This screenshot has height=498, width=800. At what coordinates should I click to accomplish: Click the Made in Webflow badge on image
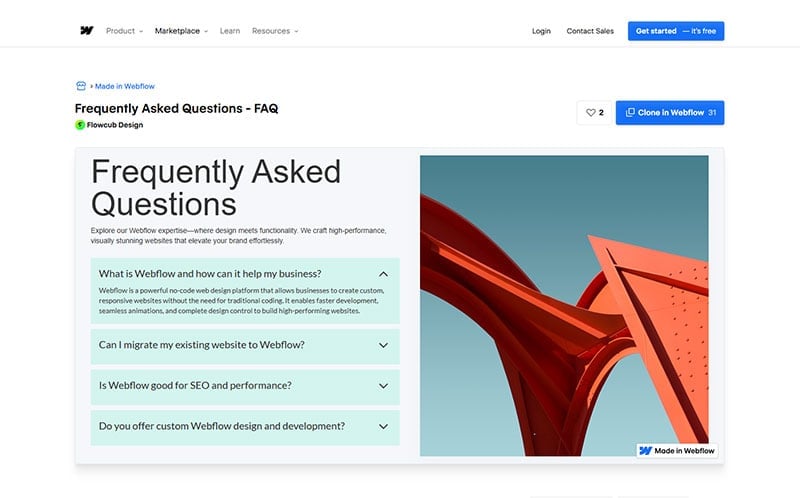[x=677, y=451]
